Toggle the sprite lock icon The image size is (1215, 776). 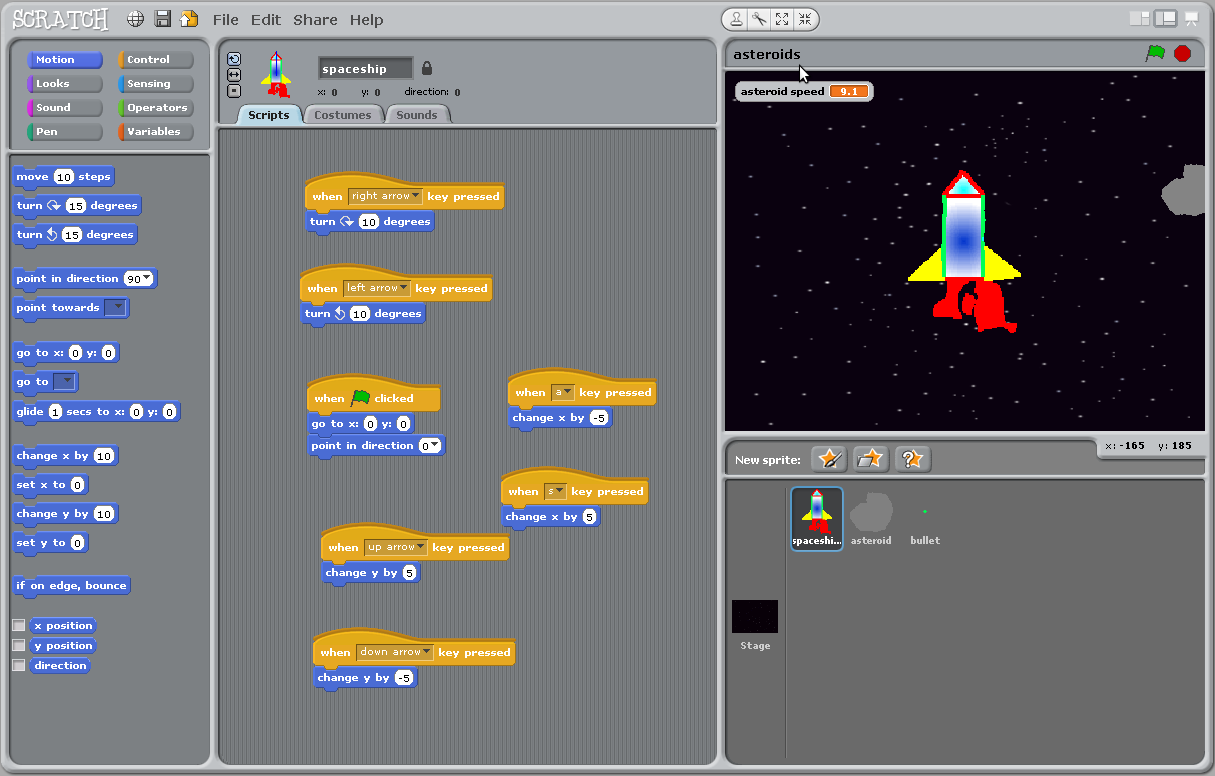[x=426, y=68]
